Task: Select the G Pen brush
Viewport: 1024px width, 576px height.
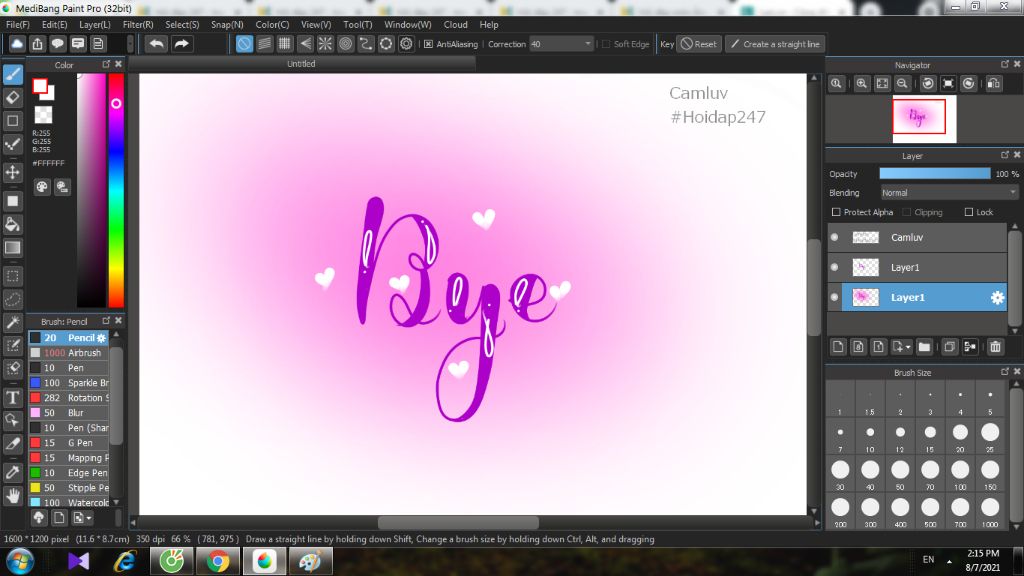Action: tap(69, 443)
